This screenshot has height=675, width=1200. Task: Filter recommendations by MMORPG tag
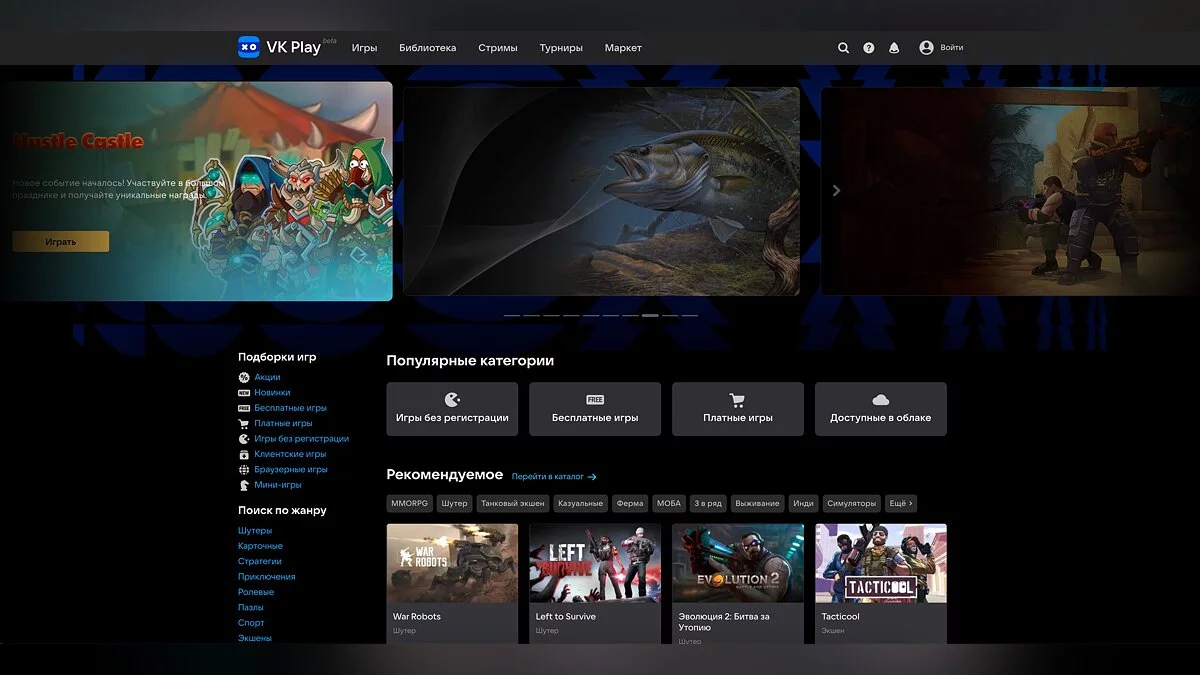[409, 504]
